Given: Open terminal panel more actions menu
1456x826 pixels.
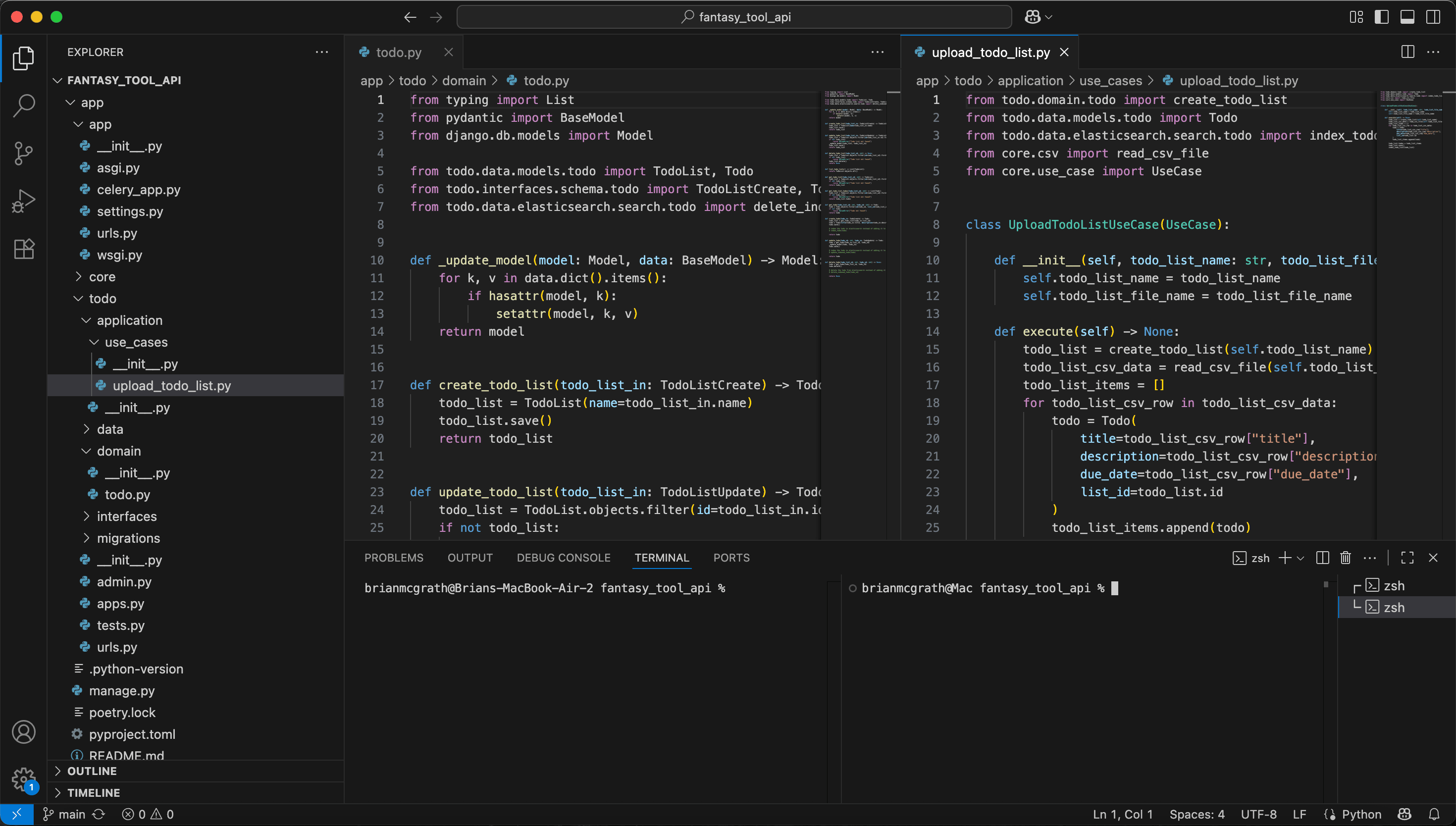Looking at the screenshot, I should pos(1370,558).
